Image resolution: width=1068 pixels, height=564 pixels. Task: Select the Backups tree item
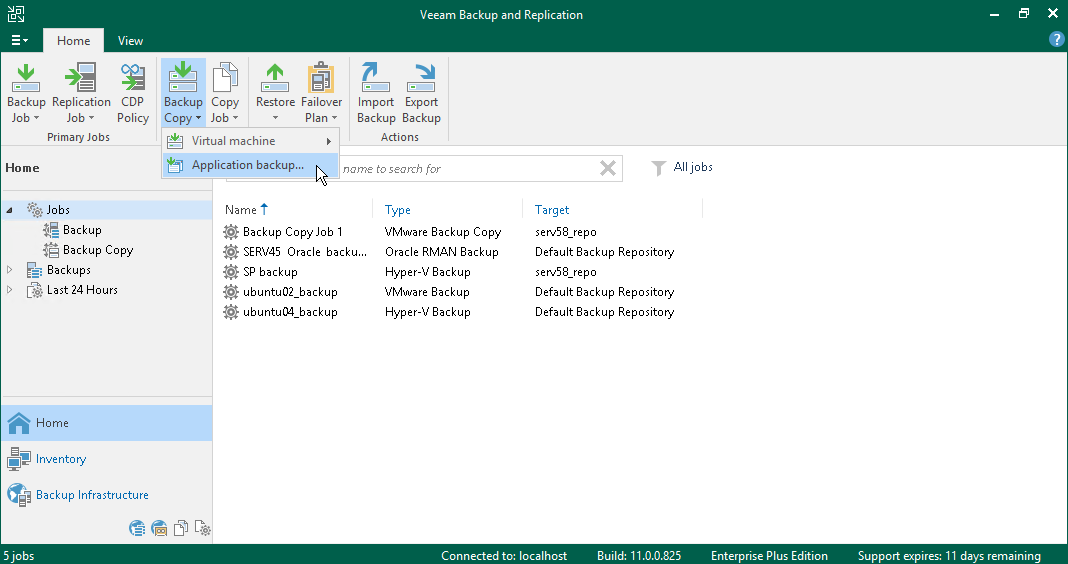tap(68, 270)
